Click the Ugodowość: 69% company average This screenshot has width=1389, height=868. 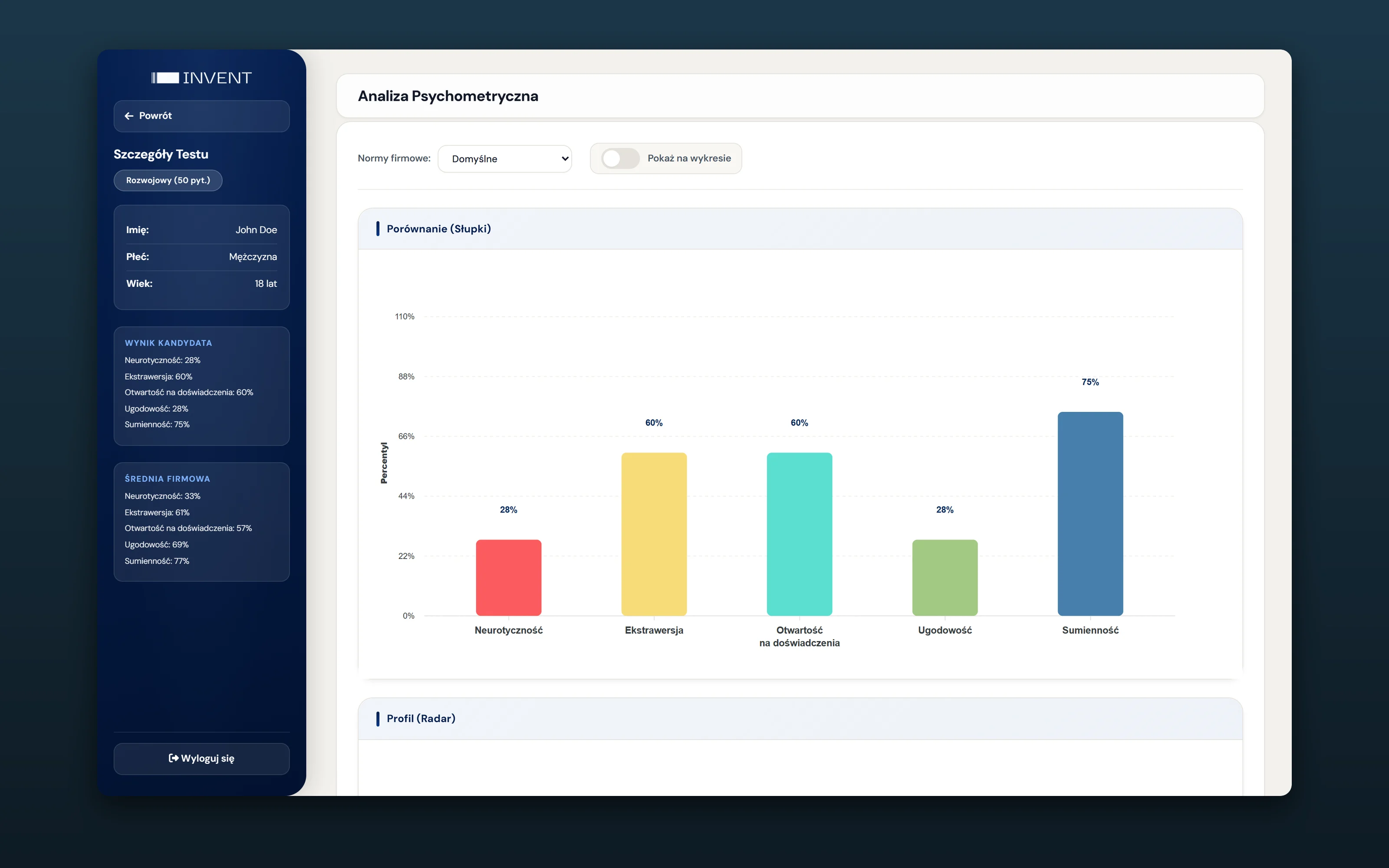pos(157,544)
